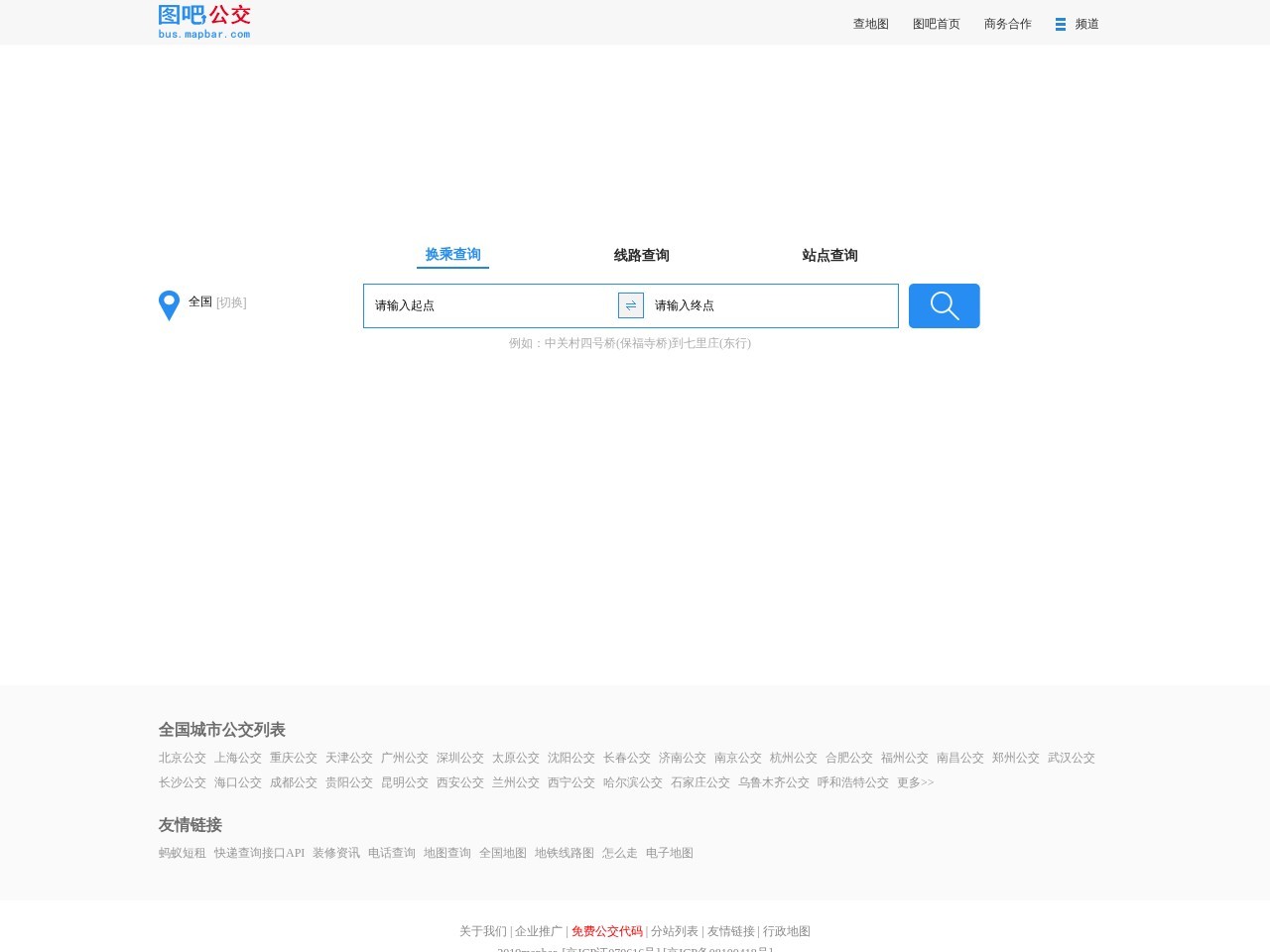Click 更多>> to view more cities
1270x952 pixels.
[915, 782]
